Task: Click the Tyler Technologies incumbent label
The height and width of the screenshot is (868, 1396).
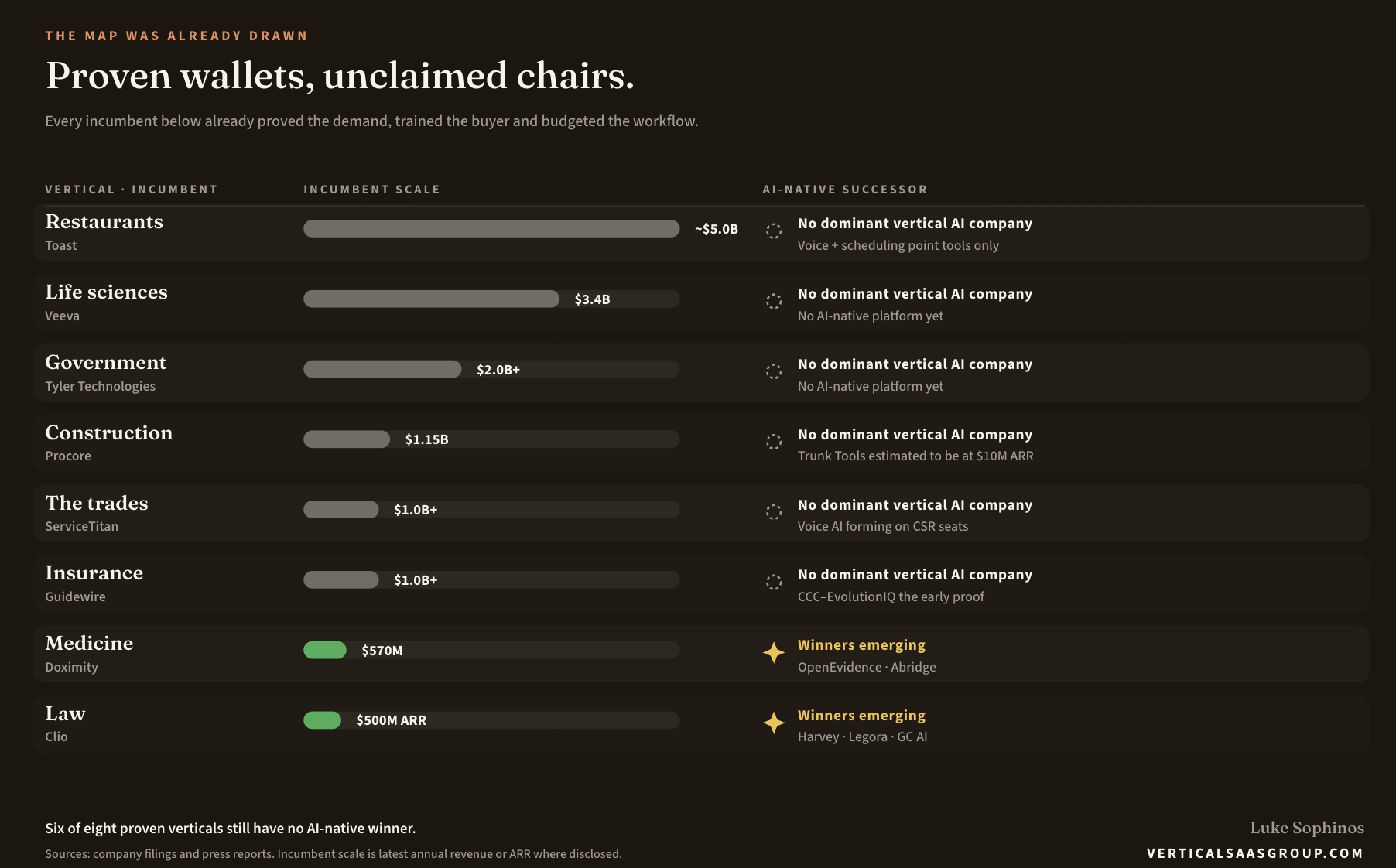Action: tap(101, 386)
